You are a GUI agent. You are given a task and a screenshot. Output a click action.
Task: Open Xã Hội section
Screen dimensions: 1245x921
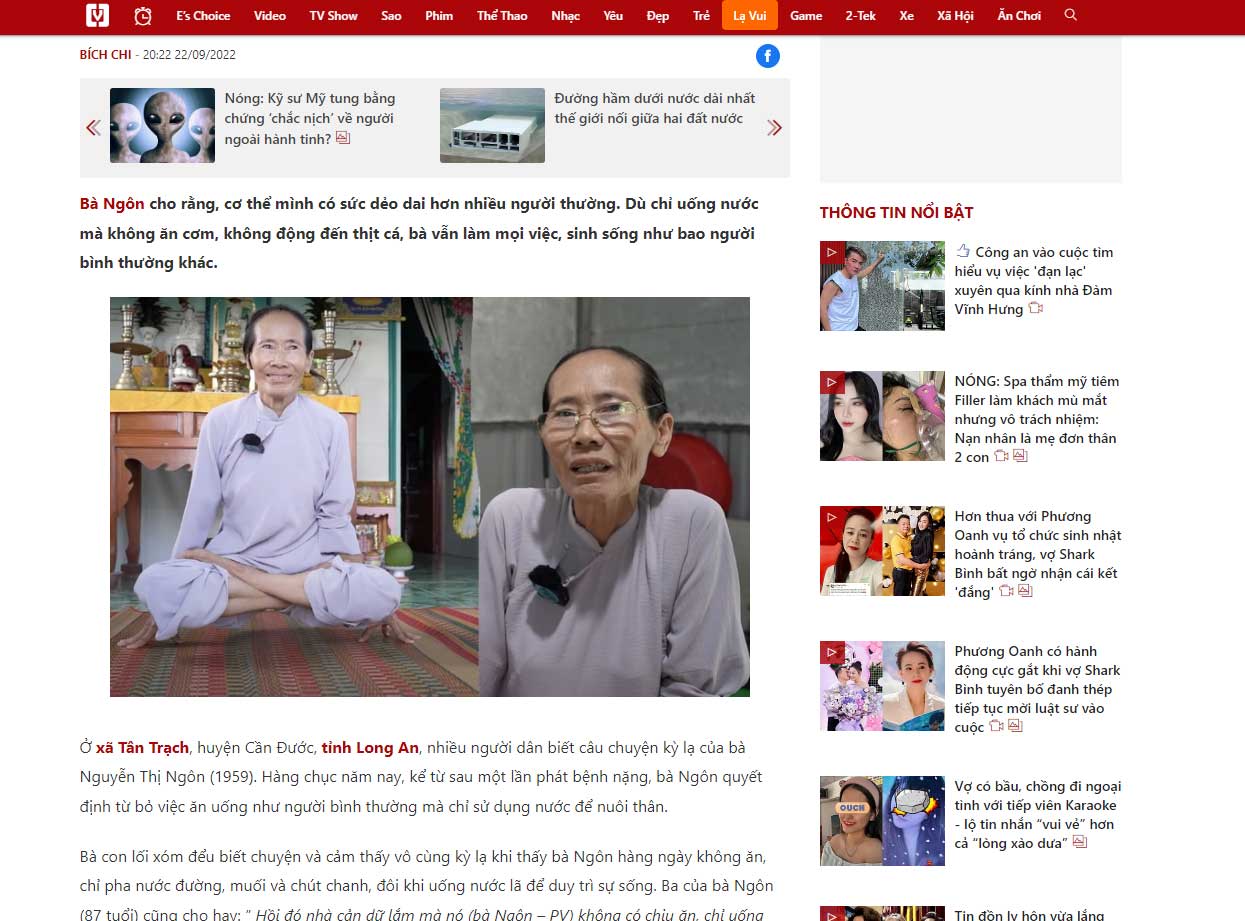click(x=957, y=15)
